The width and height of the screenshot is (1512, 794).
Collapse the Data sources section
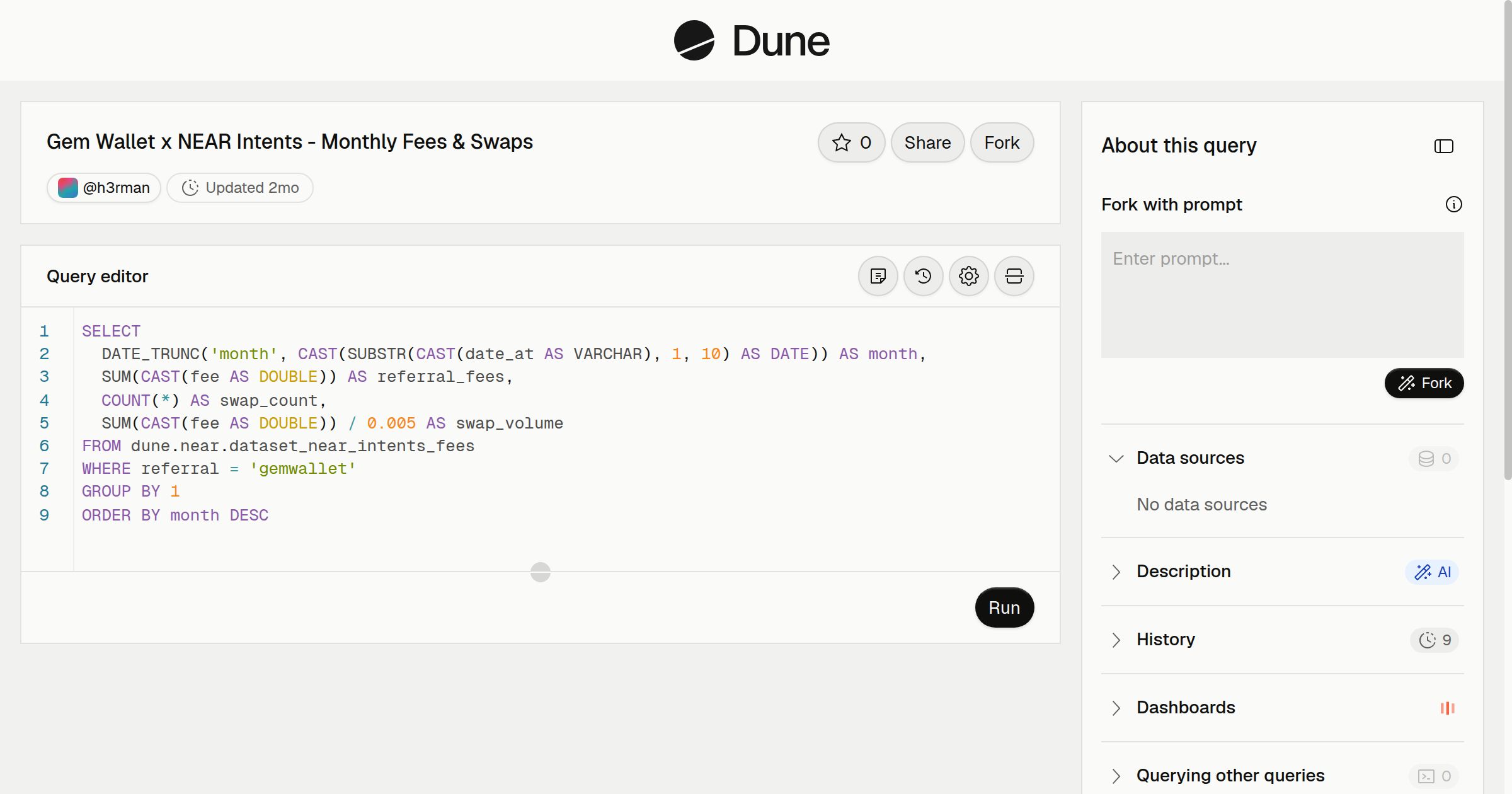click(x=1116, y=458)
